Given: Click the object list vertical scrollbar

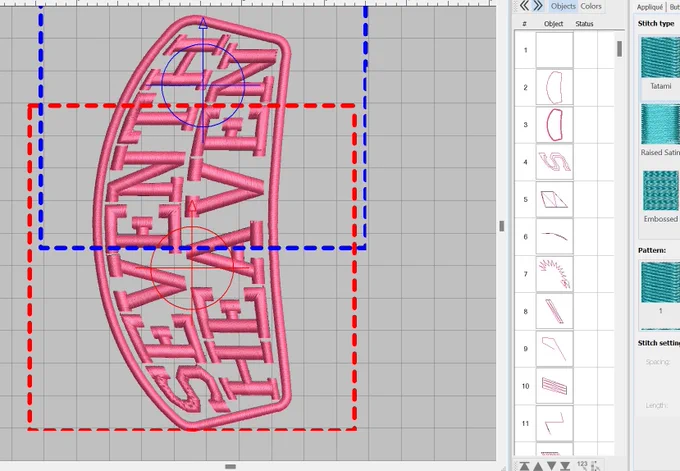Looking at the screenshot, I should point(619,49).
